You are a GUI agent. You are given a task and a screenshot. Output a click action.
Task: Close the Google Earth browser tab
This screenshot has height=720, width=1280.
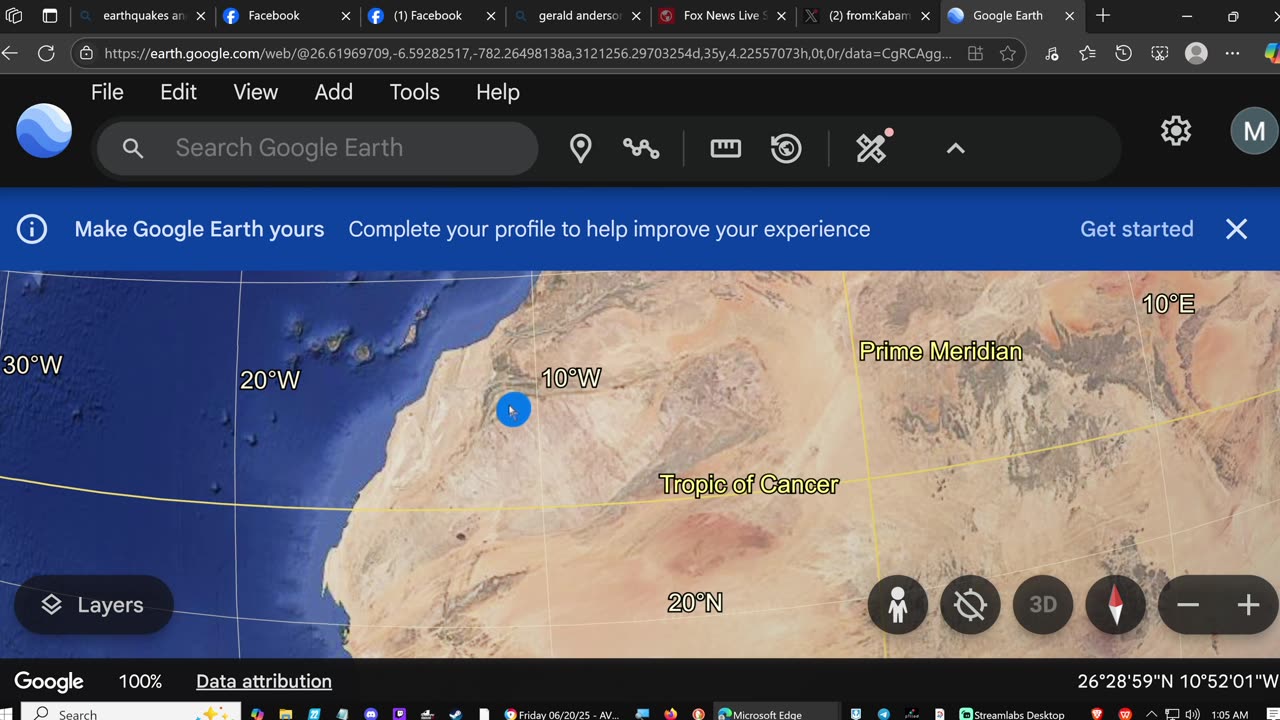click(1069, 16)
